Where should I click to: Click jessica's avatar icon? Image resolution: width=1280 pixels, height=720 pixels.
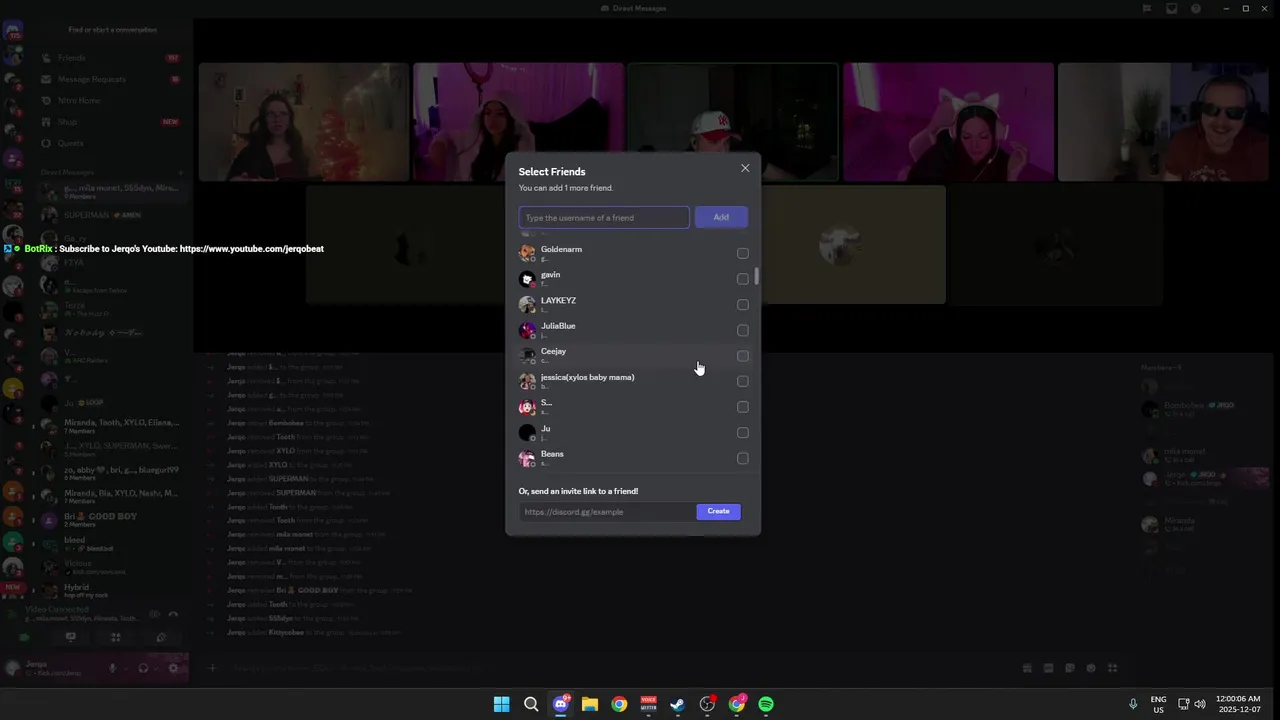[527, 382]
